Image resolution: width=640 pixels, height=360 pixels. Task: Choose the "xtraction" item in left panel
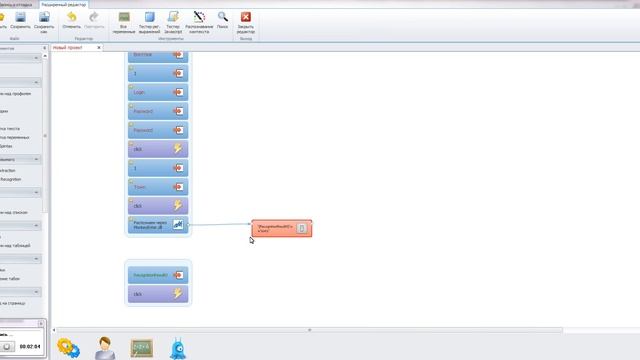tap(8, 170)
